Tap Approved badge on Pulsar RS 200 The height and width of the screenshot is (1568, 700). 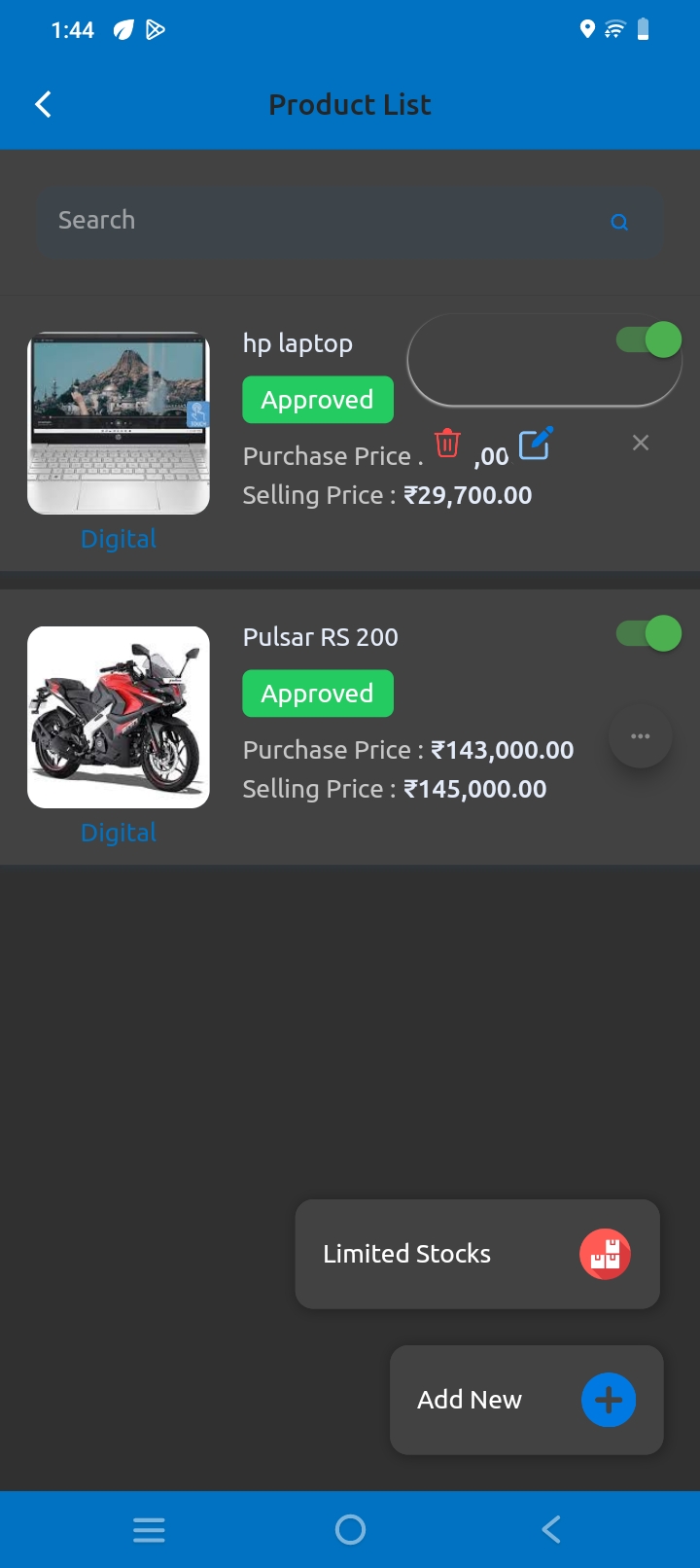(x=318, y=694)
